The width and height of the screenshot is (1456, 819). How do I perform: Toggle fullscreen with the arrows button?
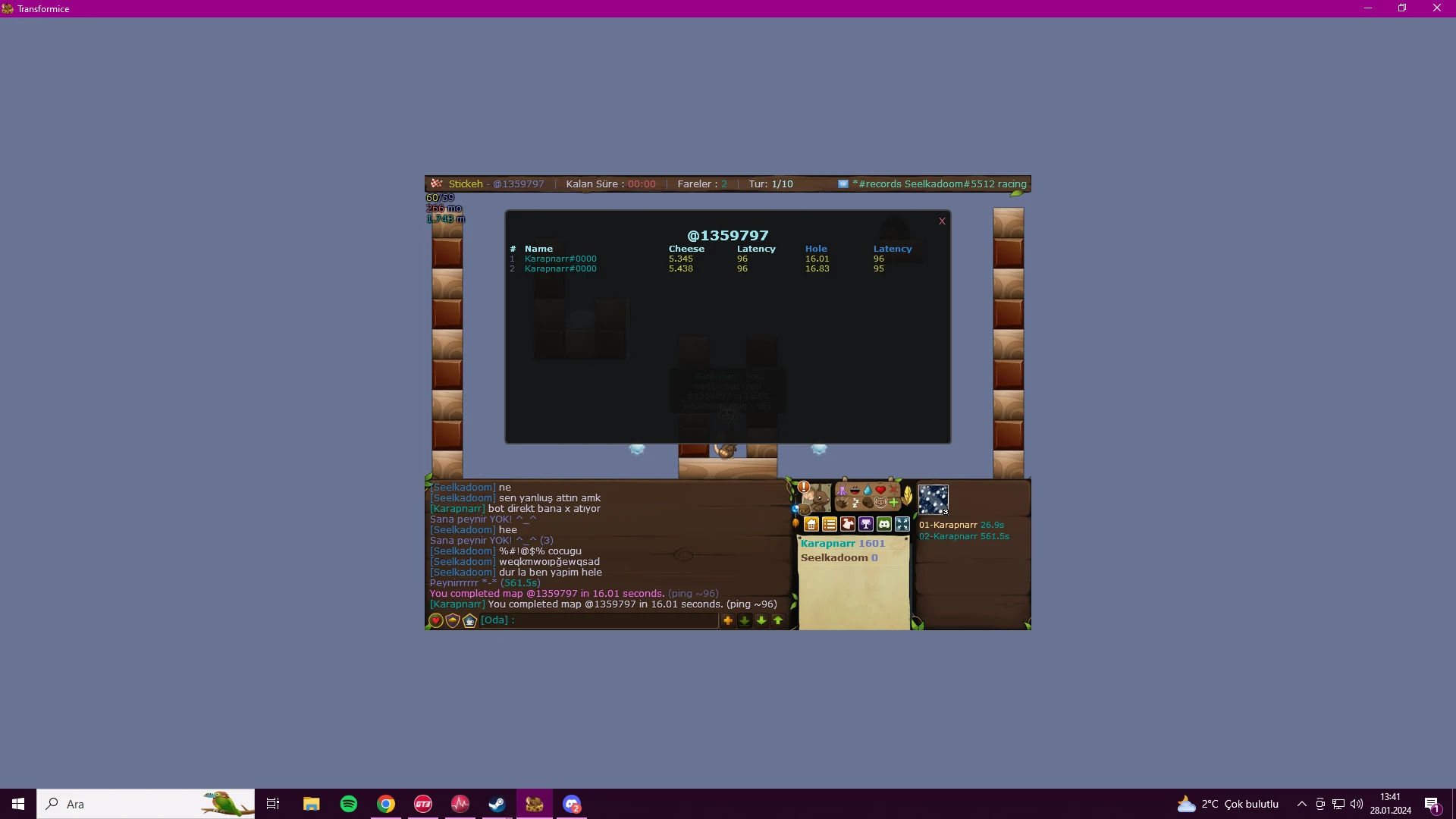(x=902, y=524)
